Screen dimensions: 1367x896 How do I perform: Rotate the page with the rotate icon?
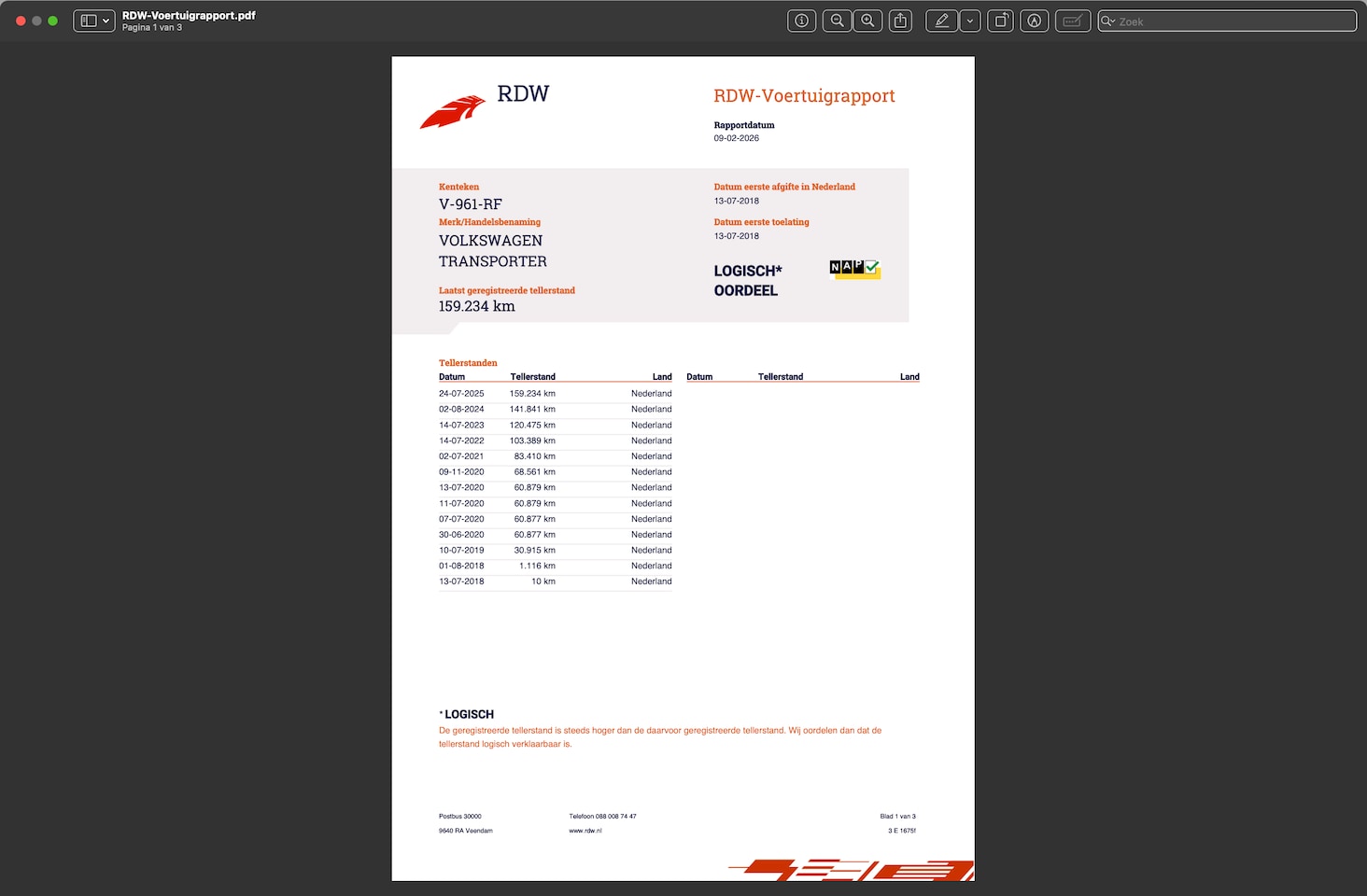click(1000, 21)
